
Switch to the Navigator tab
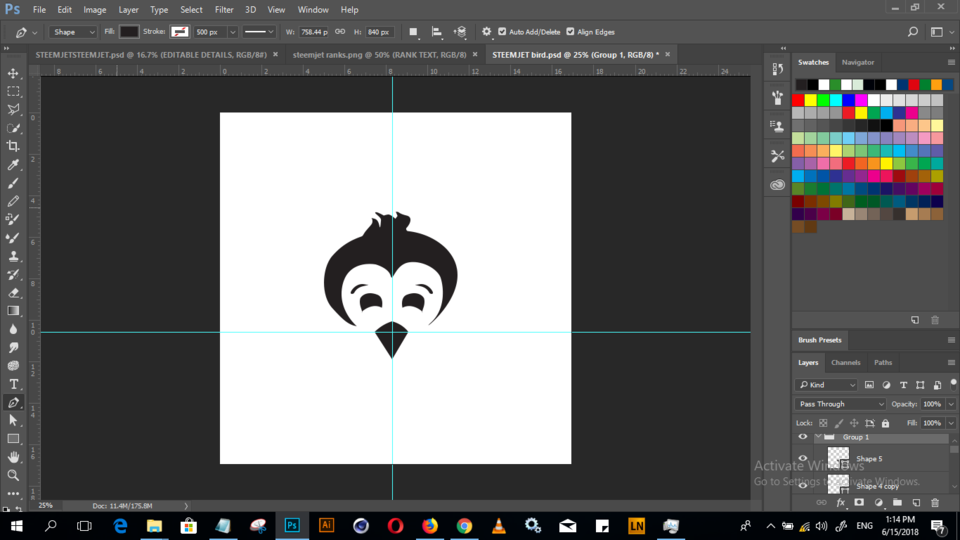858,62
